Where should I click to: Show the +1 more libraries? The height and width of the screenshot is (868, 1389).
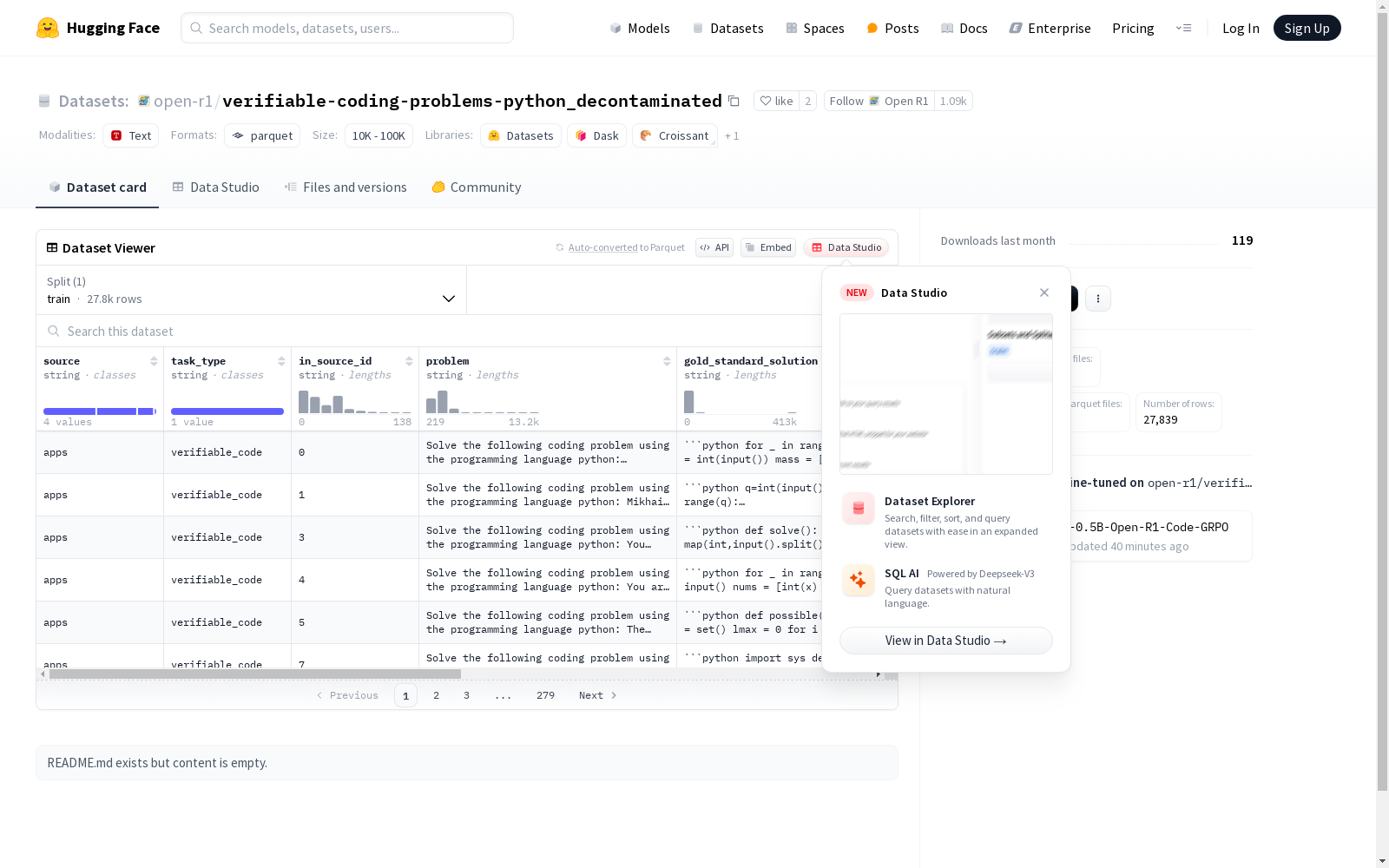point(732,135)
